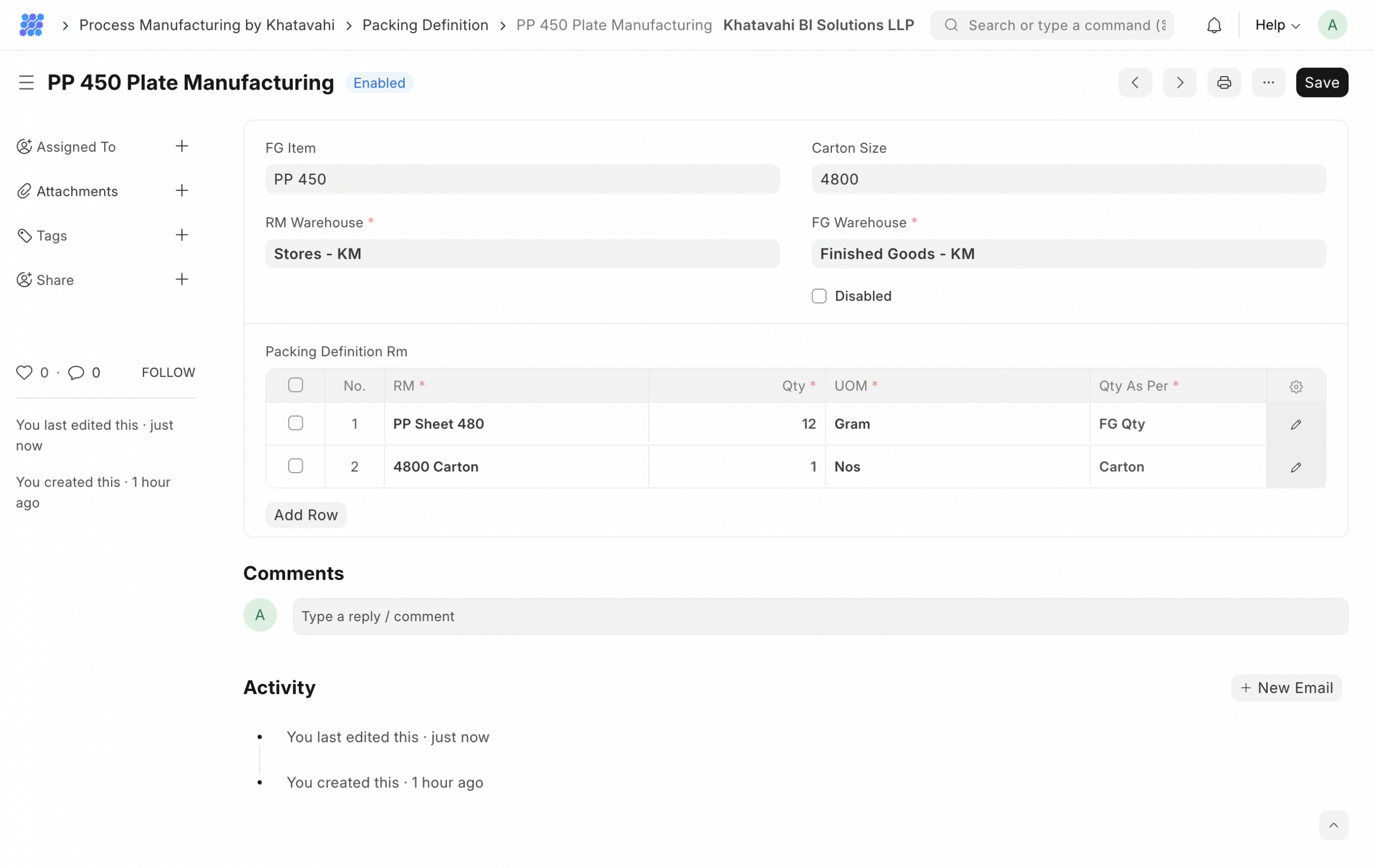Open the notifications bell
Screen dimensions: 1374x868
[x=1214, y=25]
